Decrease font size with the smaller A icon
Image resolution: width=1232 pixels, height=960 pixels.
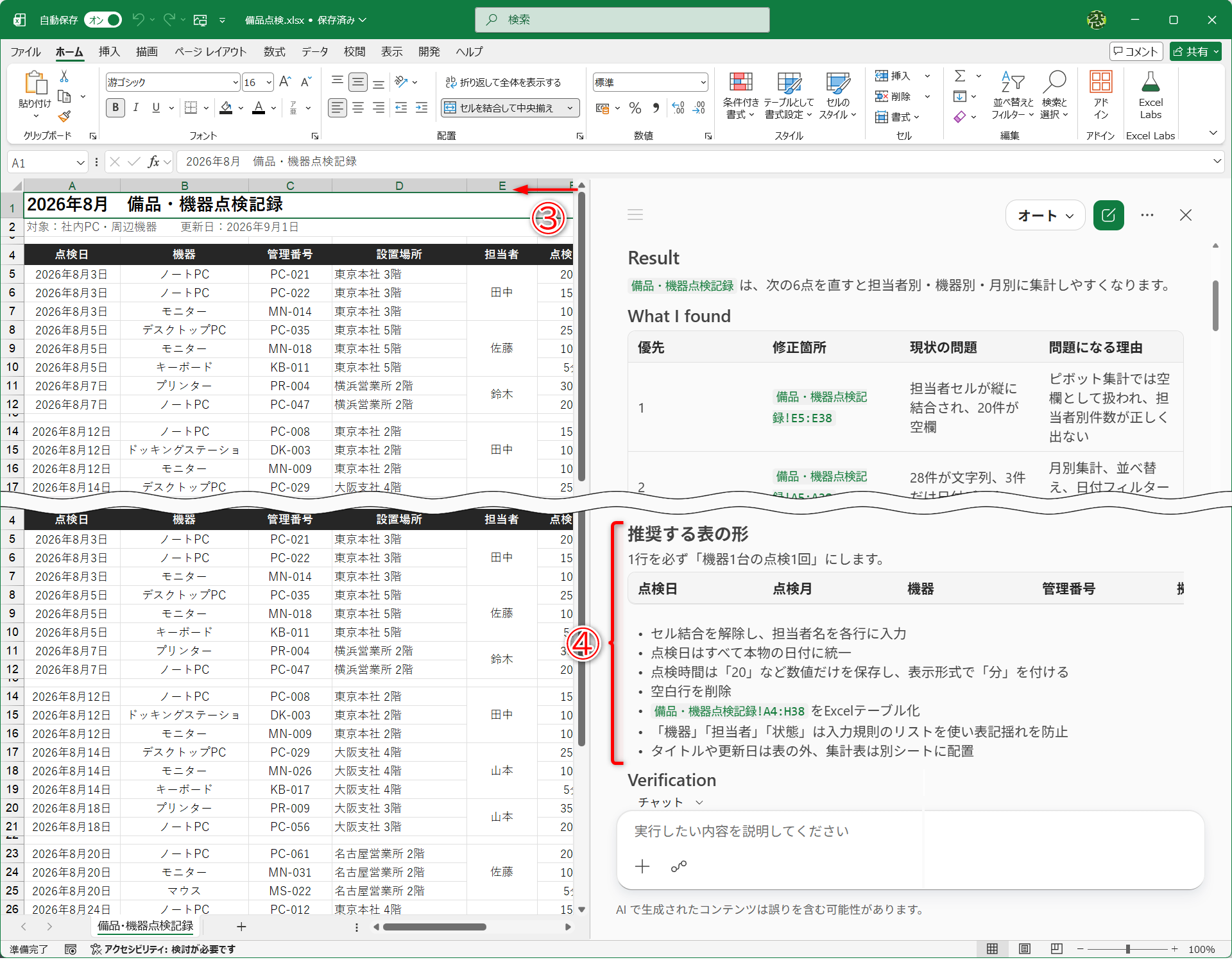point(306,82)
